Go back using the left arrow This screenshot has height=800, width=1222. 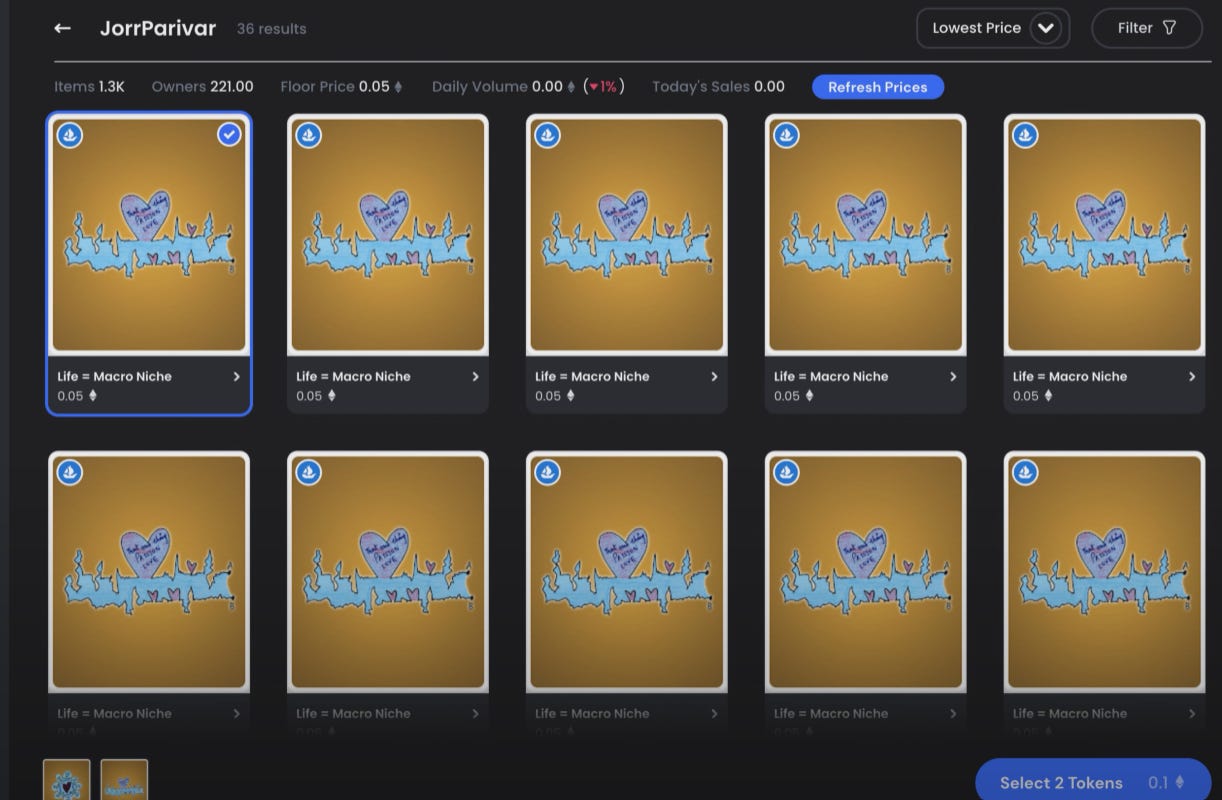(62, 28)
